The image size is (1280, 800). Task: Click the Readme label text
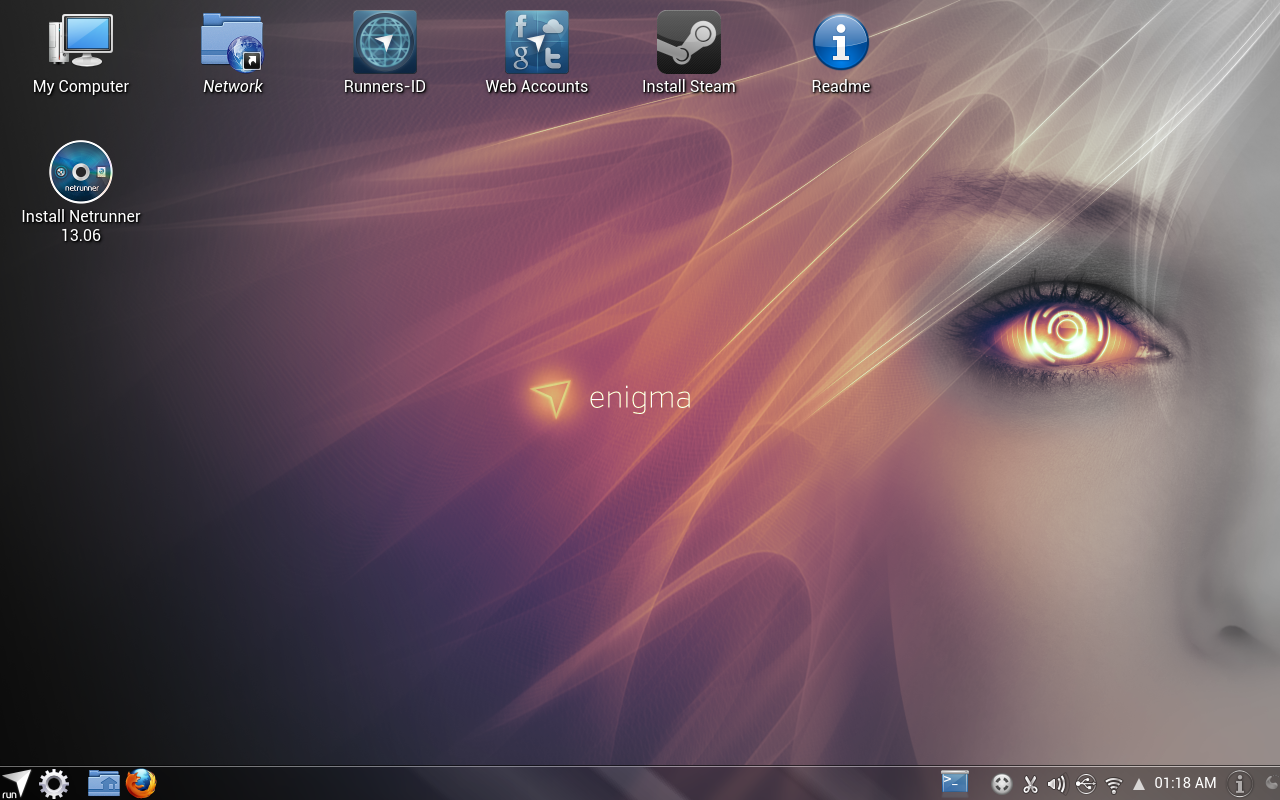pos(841,87)
